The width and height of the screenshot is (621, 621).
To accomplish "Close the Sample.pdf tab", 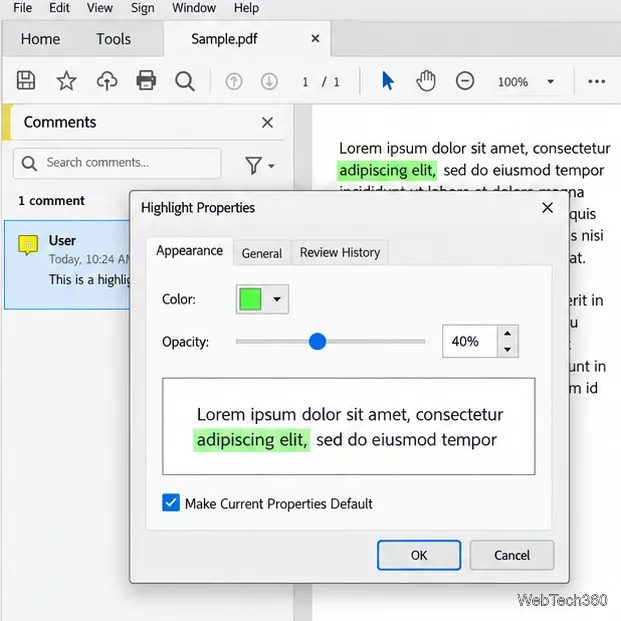I will click(x=315, y=38).
